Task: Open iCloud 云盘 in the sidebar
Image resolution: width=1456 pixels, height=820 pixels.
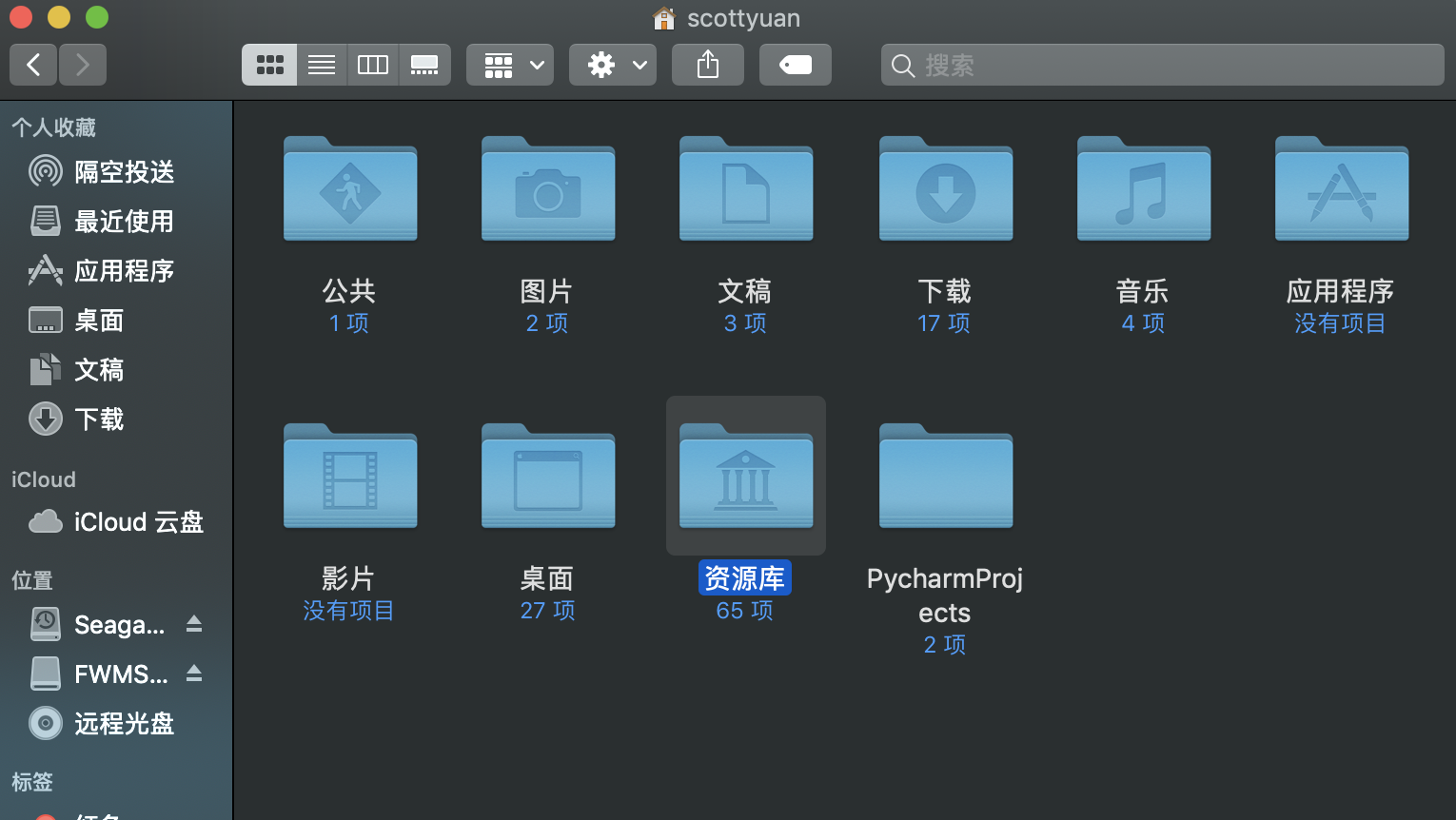Action: (x=116, y=521)
